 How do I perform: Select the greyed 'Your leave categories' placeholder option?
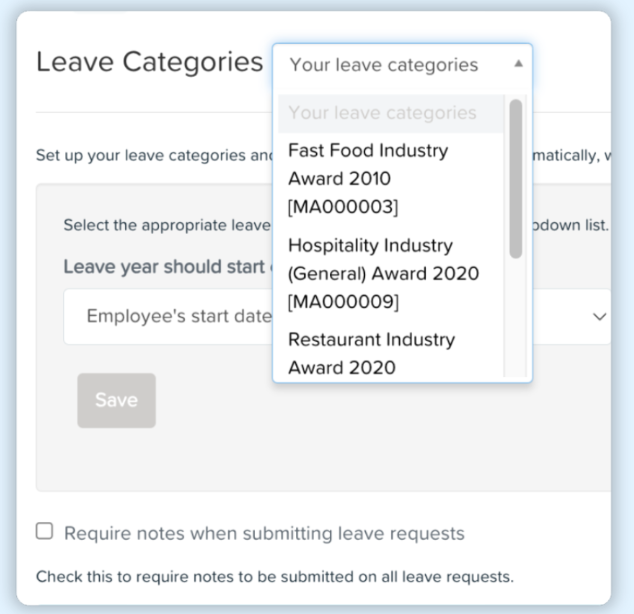[391, 113]
